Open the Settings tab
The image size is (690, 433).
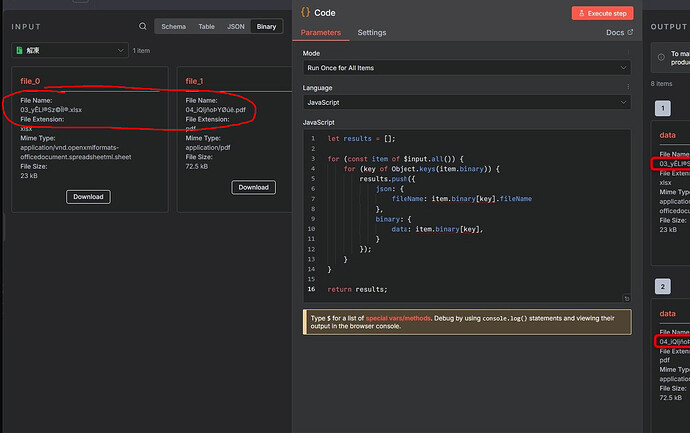372,33
